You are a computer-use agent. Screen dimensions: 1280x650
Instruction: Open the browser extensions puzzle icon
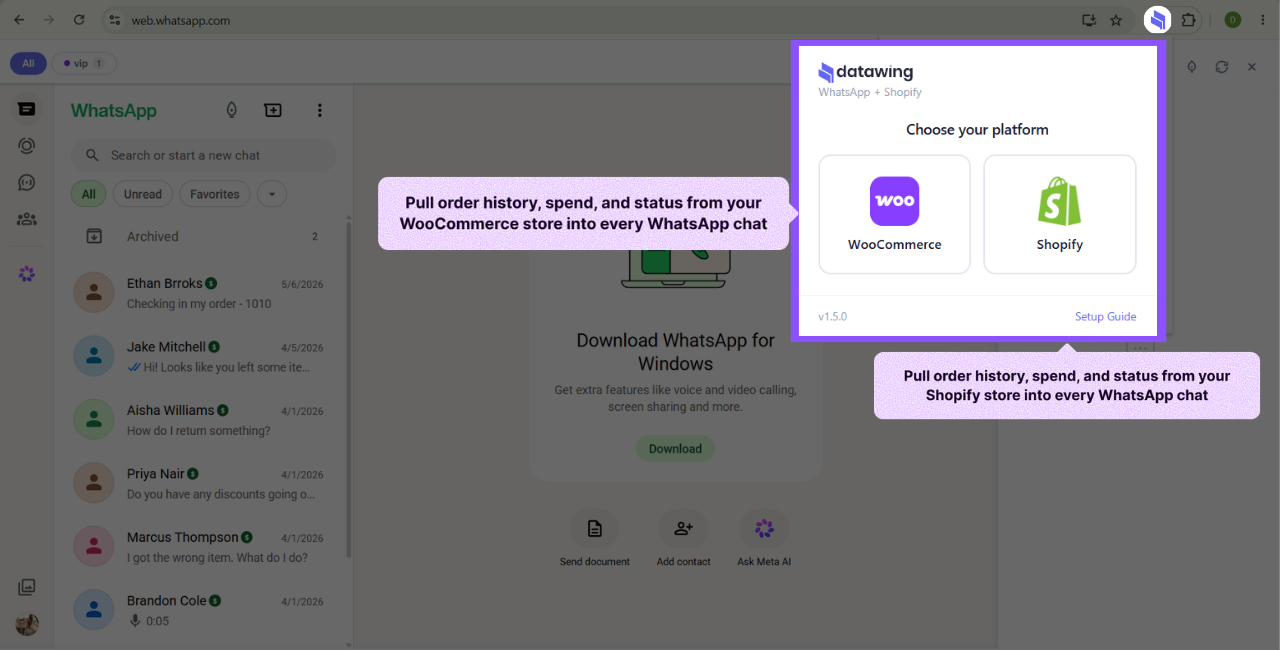pos(1188,20)
